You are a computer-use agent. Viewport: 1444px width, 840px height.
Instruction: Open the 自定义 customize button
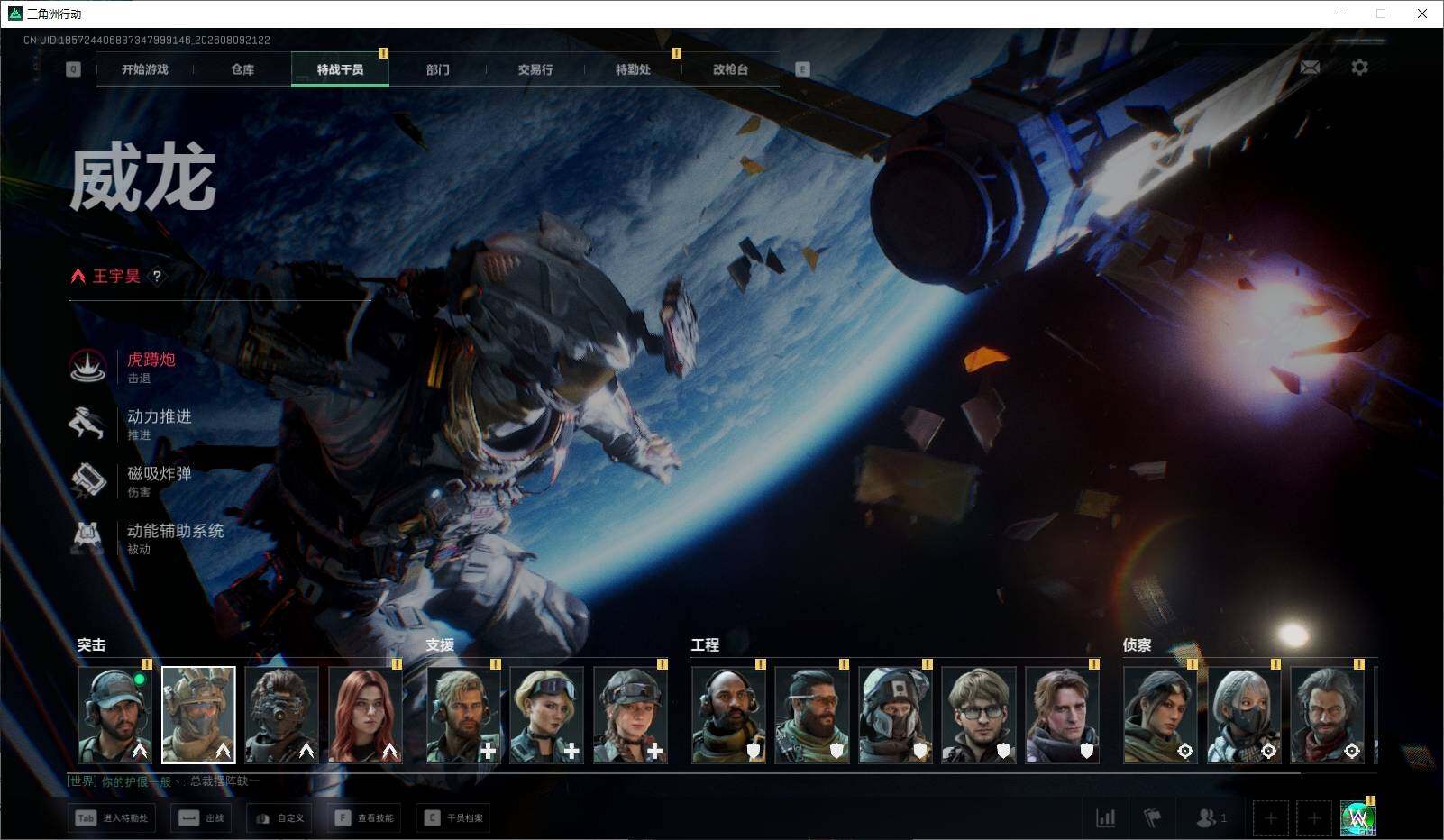[x=280, y=818]
